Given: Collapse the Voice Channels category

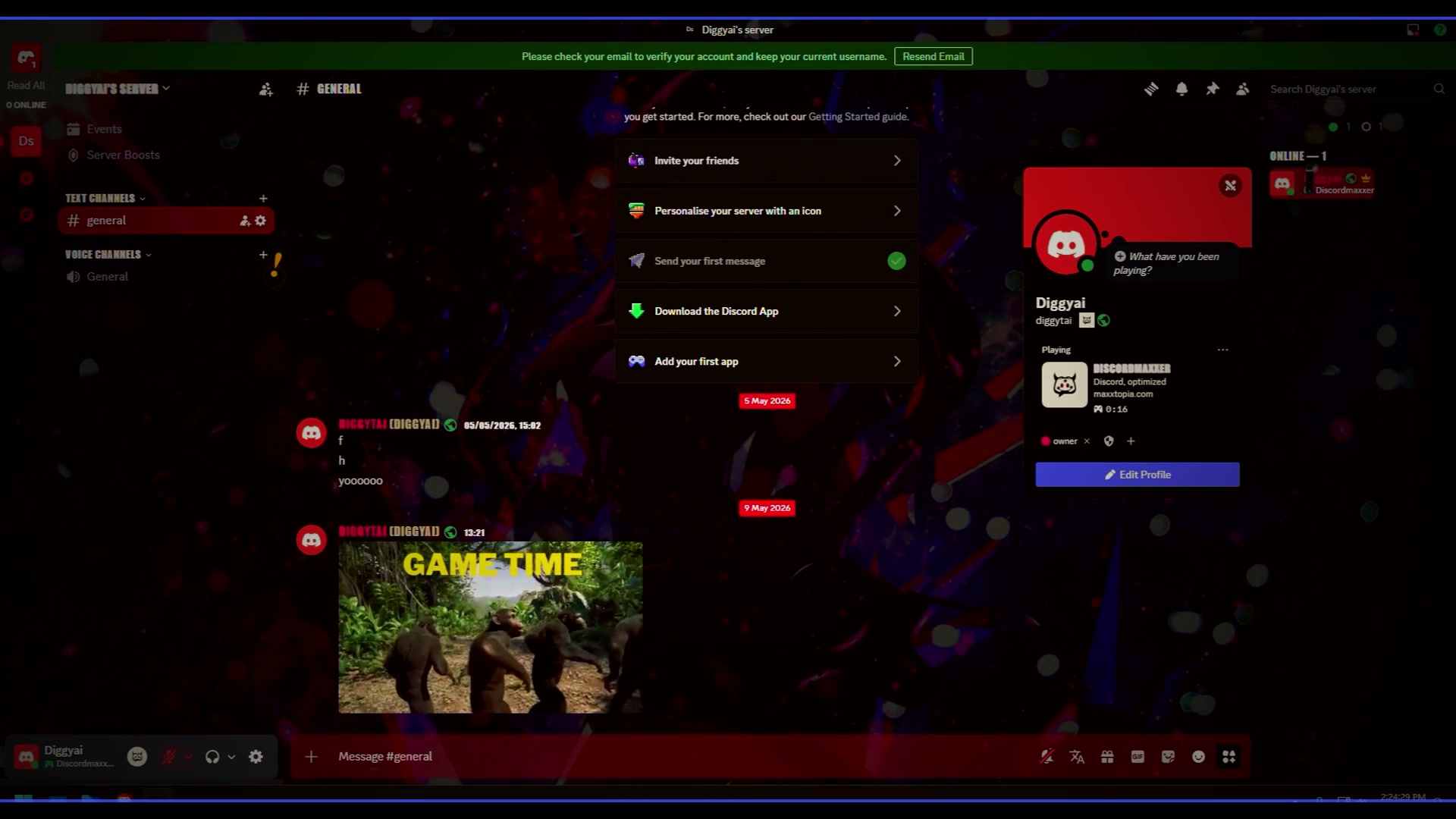Looking at the screenshot, I should coord(108,255).
